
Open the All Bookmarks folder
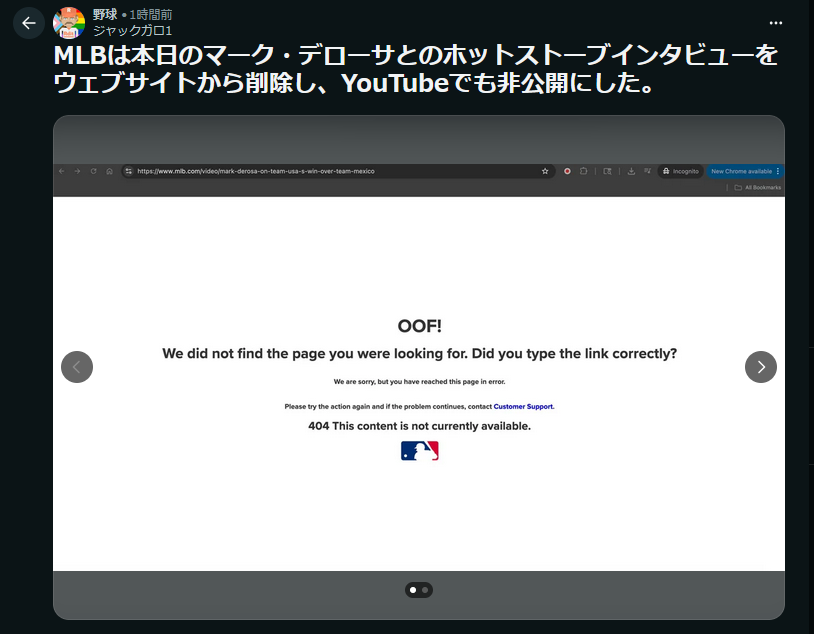tap(756, 187)
